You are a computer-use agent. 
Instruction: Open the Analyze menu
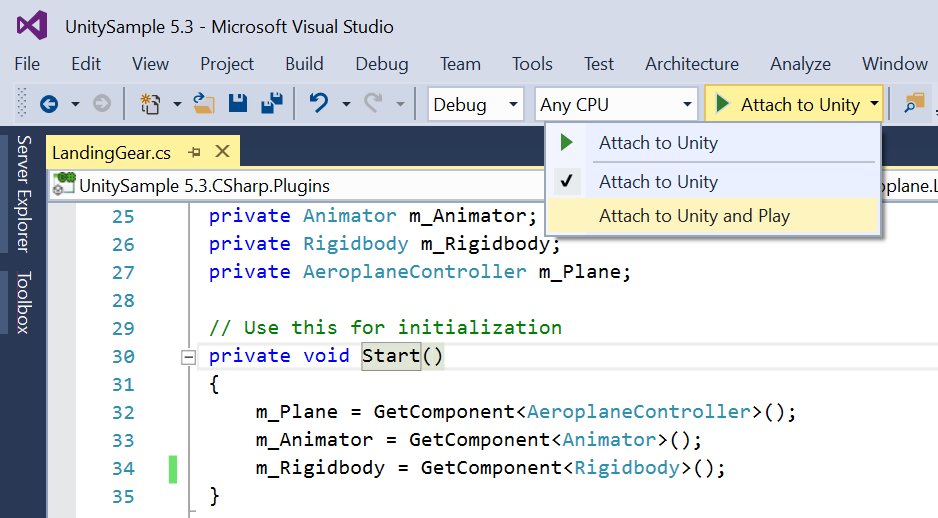coord(800,64)
